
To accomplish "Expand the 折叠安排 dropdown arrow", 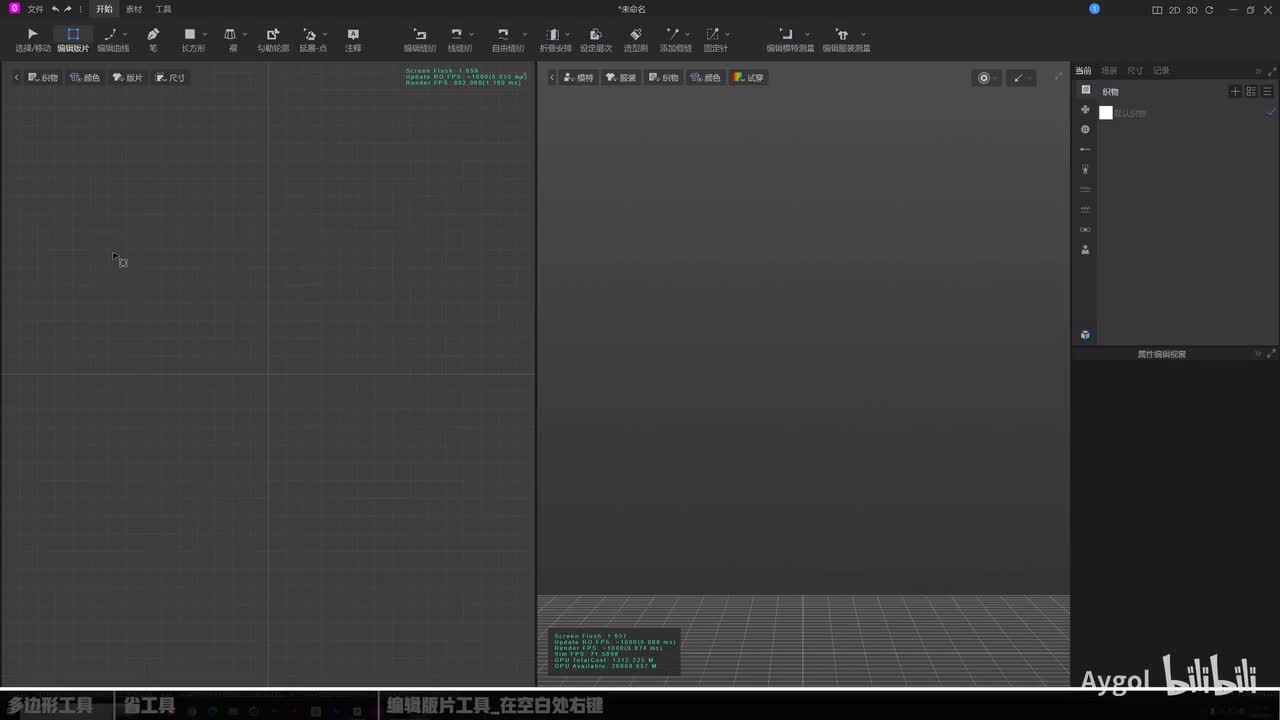I will coord(569,34).
